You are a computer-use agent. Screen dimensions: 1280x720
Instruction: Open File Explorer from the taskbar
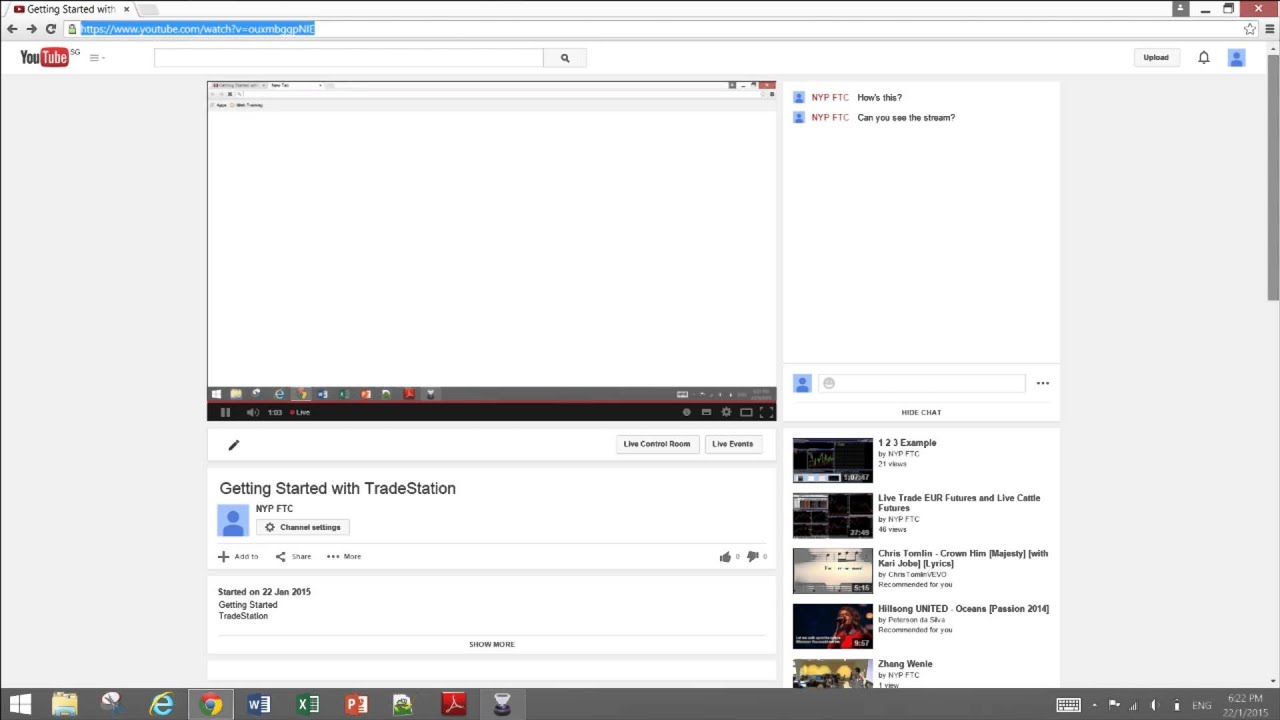[64, 705]
